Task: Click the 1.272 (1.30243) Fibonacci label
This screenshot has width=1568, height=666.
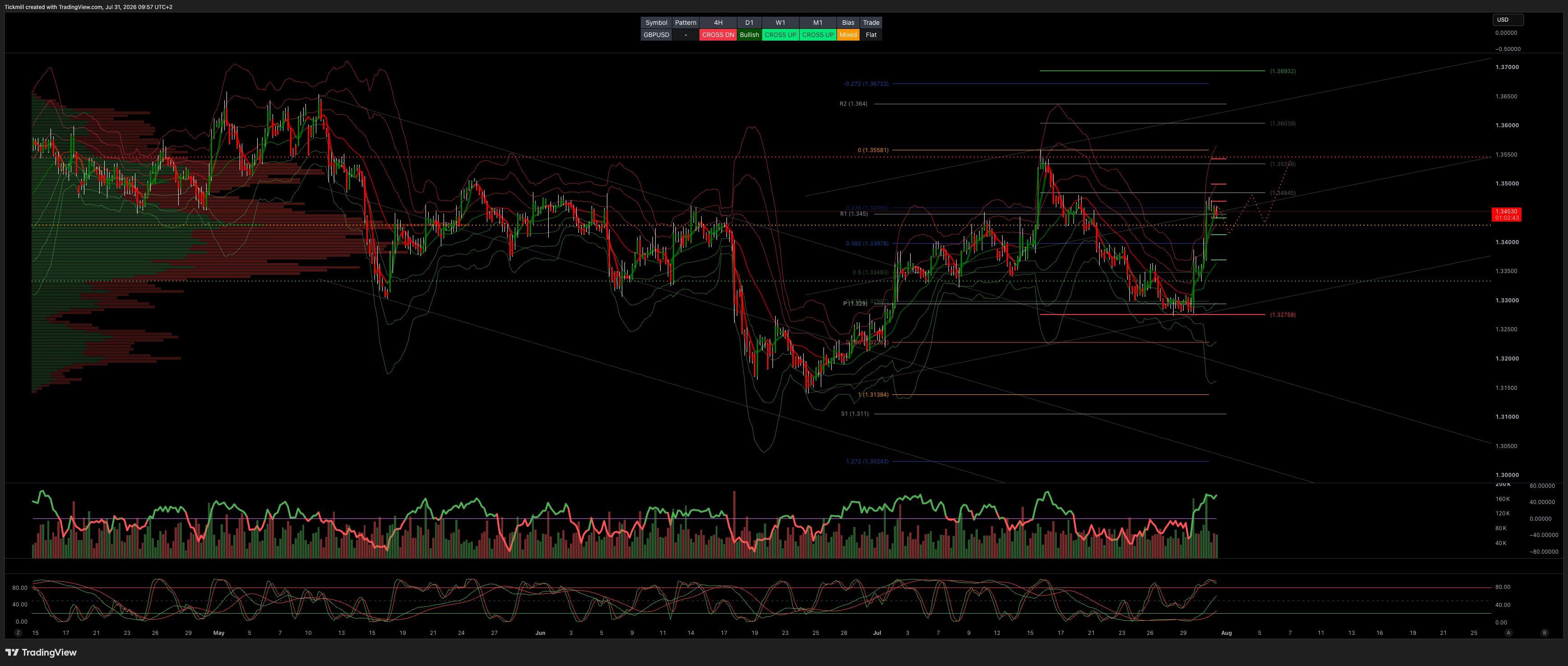Action: pos(867,462)
